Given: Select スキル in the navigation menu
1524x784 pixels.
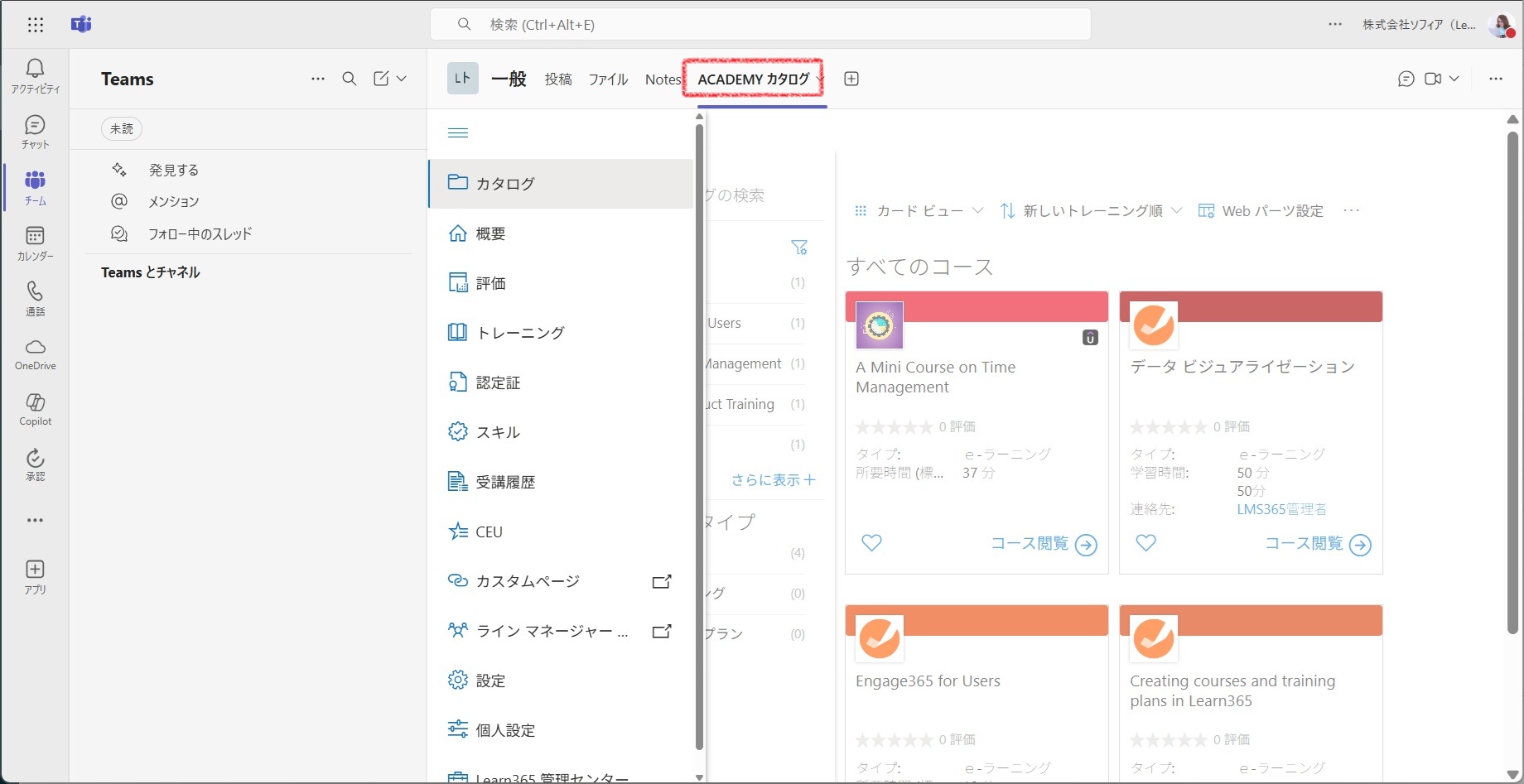Looking at the screenshot, I should point(561,432).
